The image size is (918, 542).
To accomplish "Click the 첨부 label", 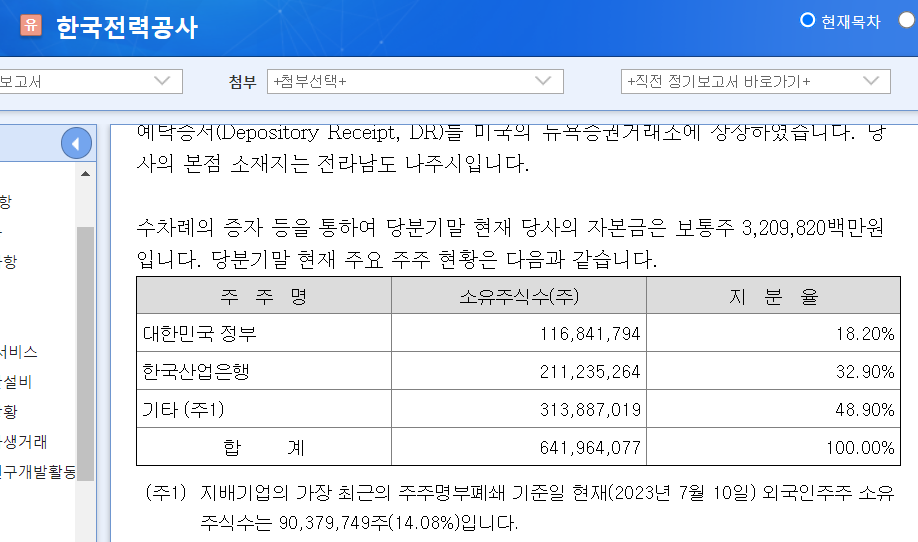I will click(242, 82).
